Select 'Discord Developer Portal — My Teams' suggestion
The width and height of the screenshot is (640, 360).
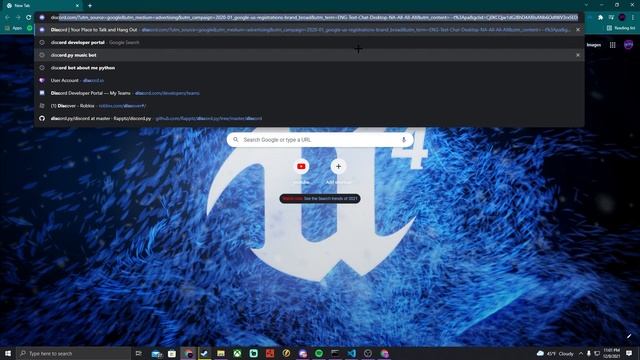pyautogui.click(x=309, y=93)
